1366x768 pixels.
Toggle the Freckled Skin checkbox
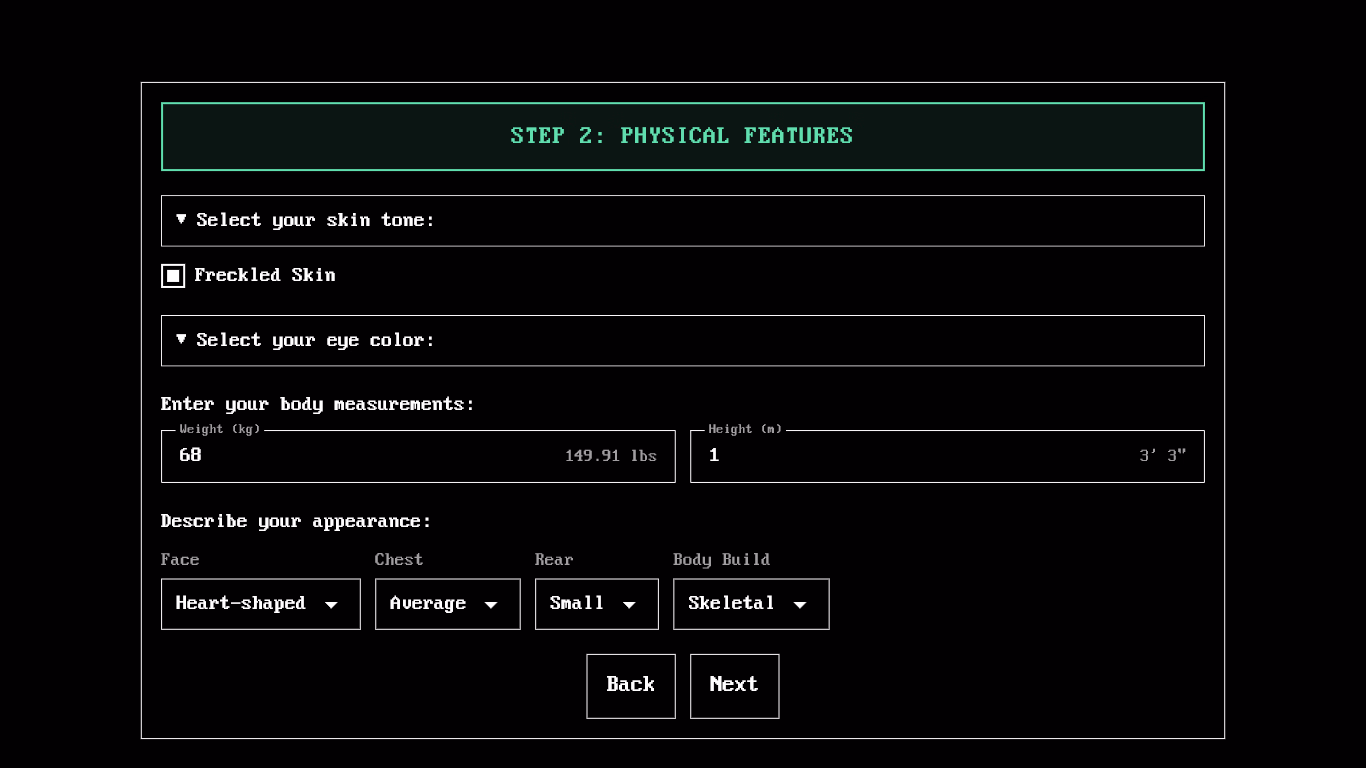(173, 276)
